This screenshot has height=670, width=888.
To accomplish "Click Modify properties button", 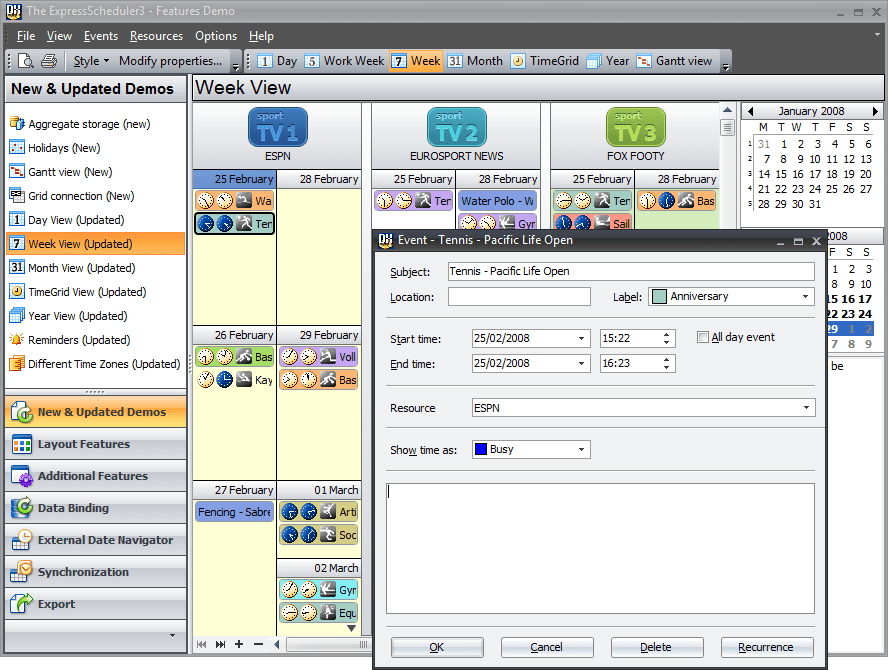I will pyautogui.click(x=170, y=61).
